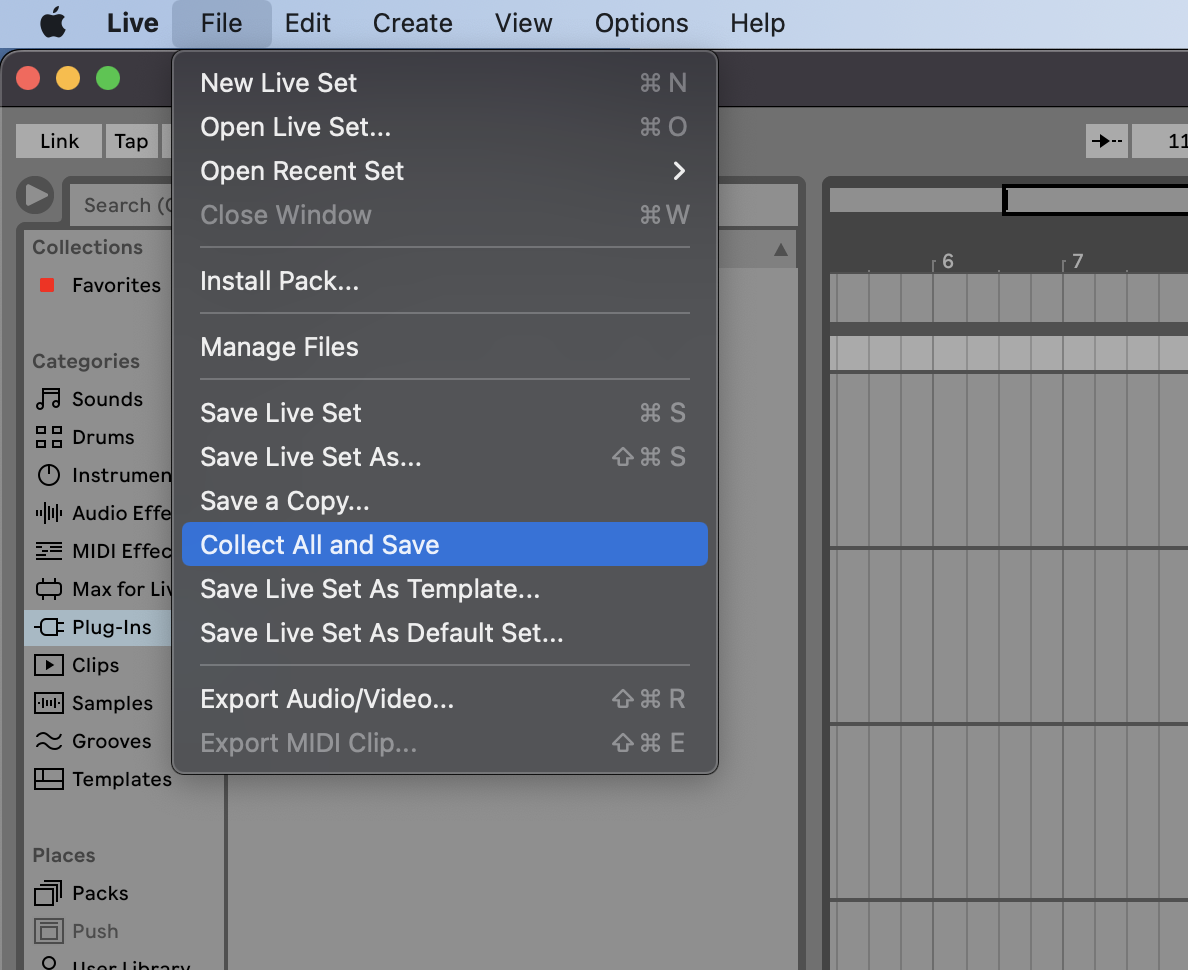Viewport: 1188px width, 970px height.
Task: Expand Open Recent Set submenu
Action: tap(445, 171)
